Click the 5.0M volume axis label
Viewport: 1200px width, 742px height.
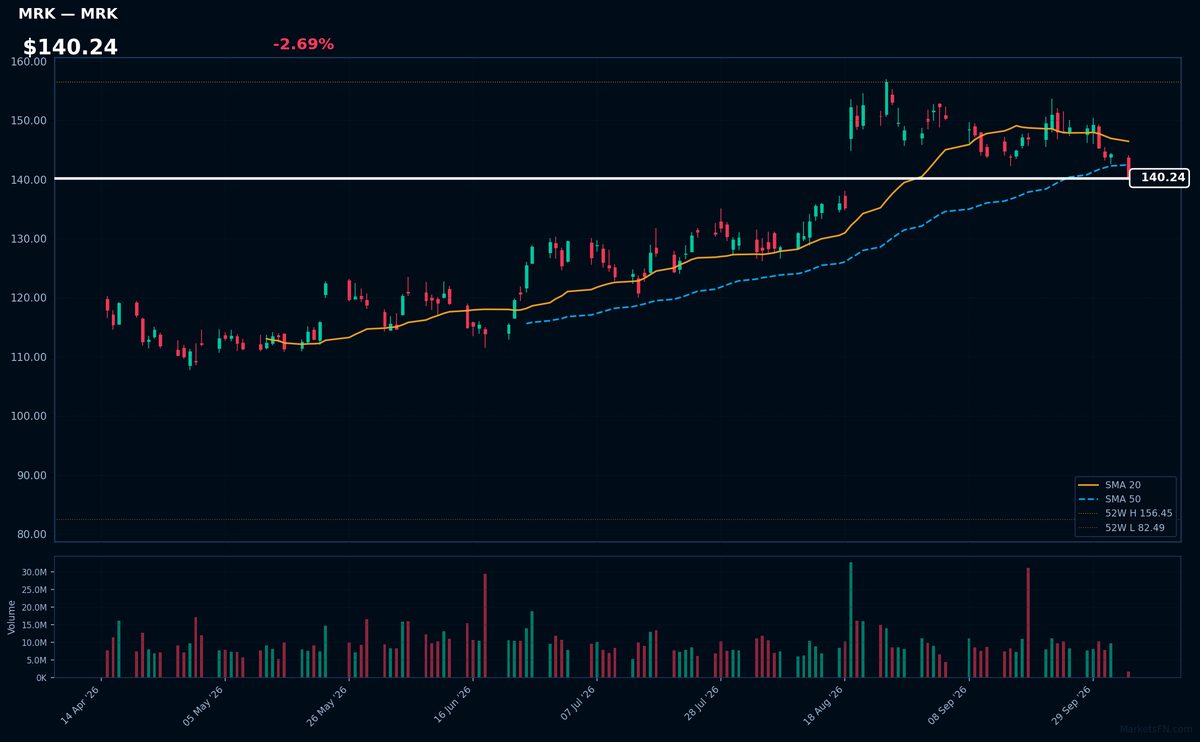click(x=35, y=660)
